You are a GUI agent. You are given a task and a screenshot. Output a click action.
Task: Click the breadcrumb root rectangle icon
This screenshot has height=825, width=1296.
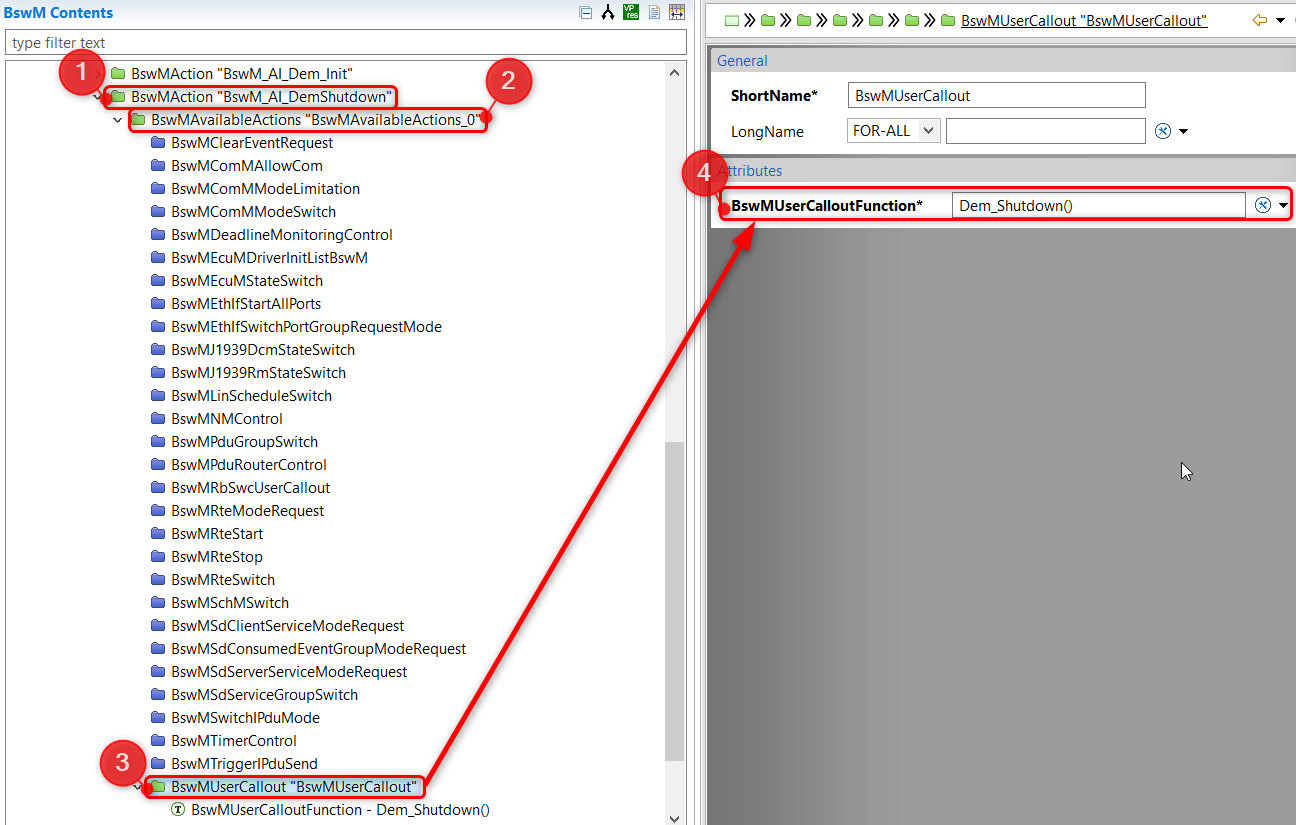pos(732,20)
